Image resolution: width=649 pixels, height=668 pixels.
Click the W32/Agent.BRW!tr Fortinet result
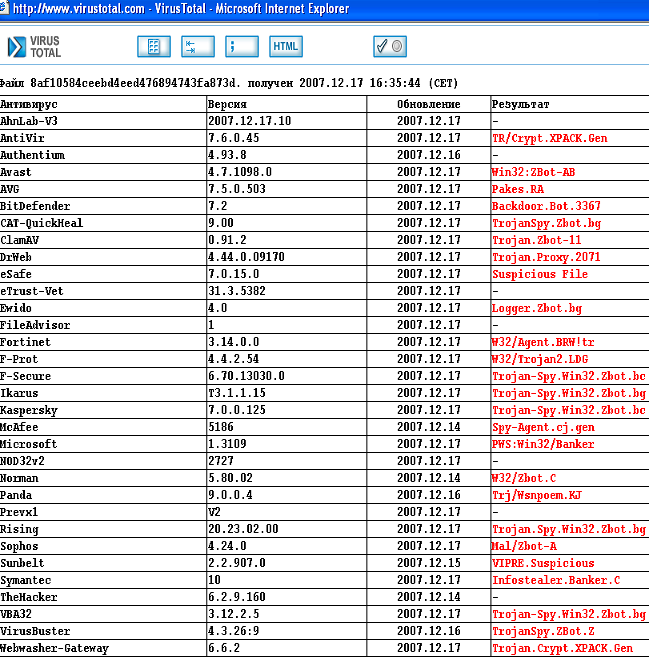pyautogui.click(x=543, y=342)
